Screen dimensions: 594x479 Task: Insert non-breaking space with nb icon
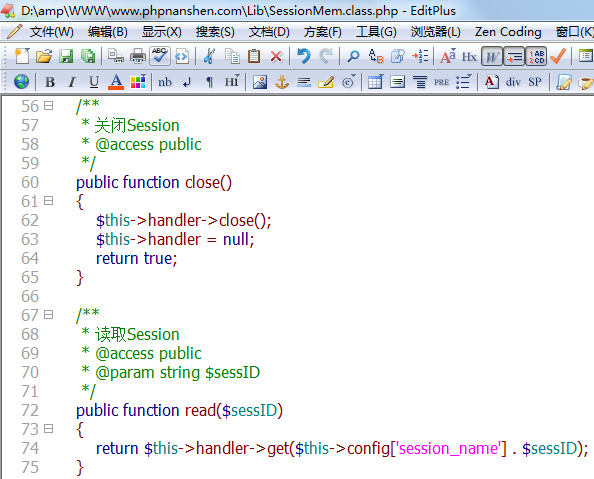click(165, 82)
